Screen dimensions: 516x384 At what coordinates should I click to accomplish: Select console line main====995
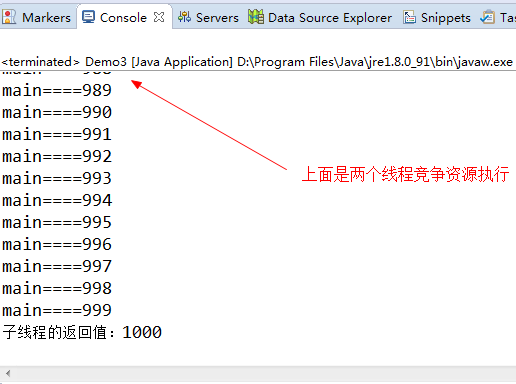[57, 222]
